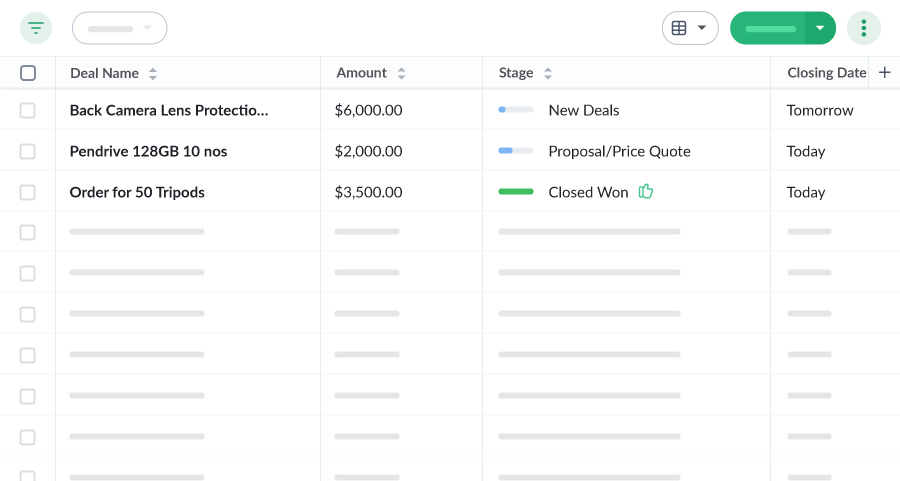
Task: Sort Stage column using sort arrows
Action: click(x=548, y=73)
